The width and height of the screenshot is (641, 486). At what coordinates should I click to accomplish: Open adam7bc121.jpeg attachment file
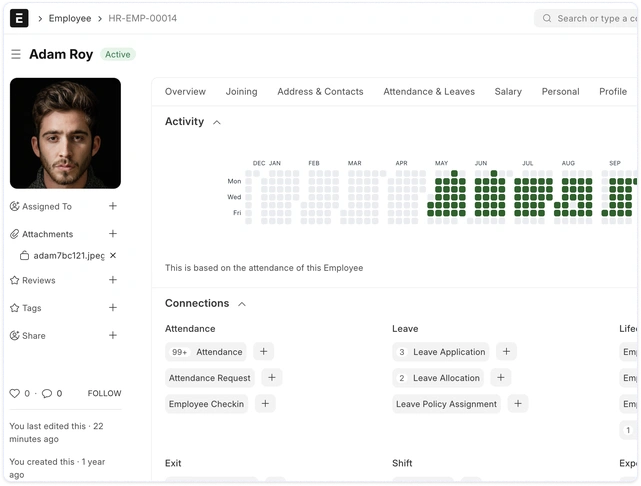pos(69,256)
